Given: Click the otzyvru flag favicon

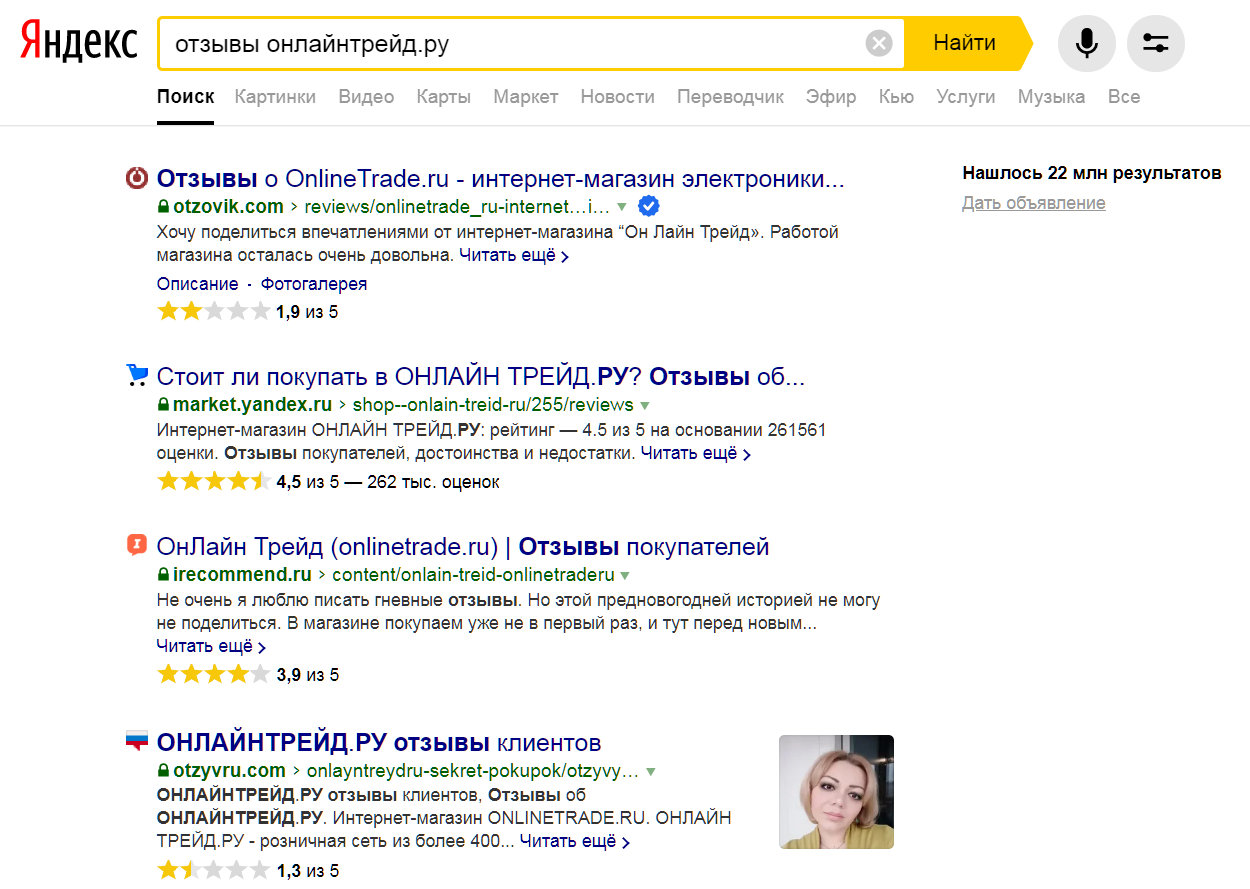Looking at the screenshot, I should pos(136,742).
